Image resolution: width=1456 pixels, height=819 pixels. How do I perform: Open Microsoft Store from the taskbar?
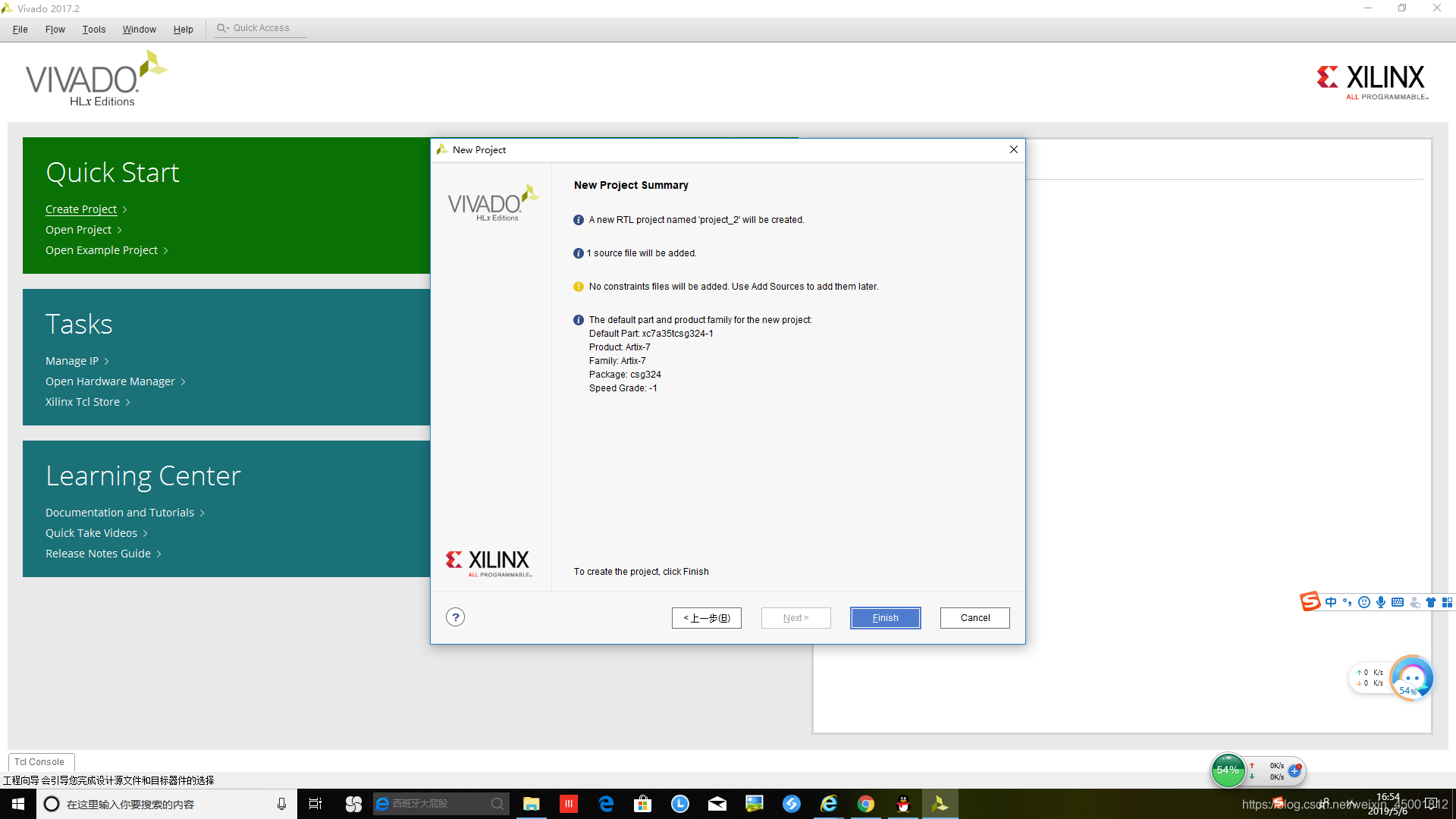[x=643, y=804]
